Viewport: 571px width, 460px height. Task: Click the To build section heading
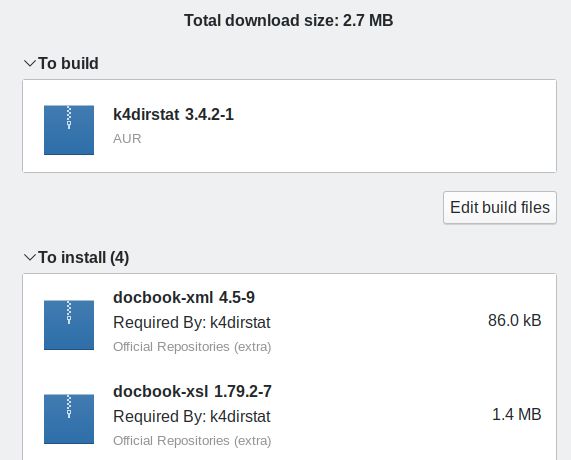[68, 63]
